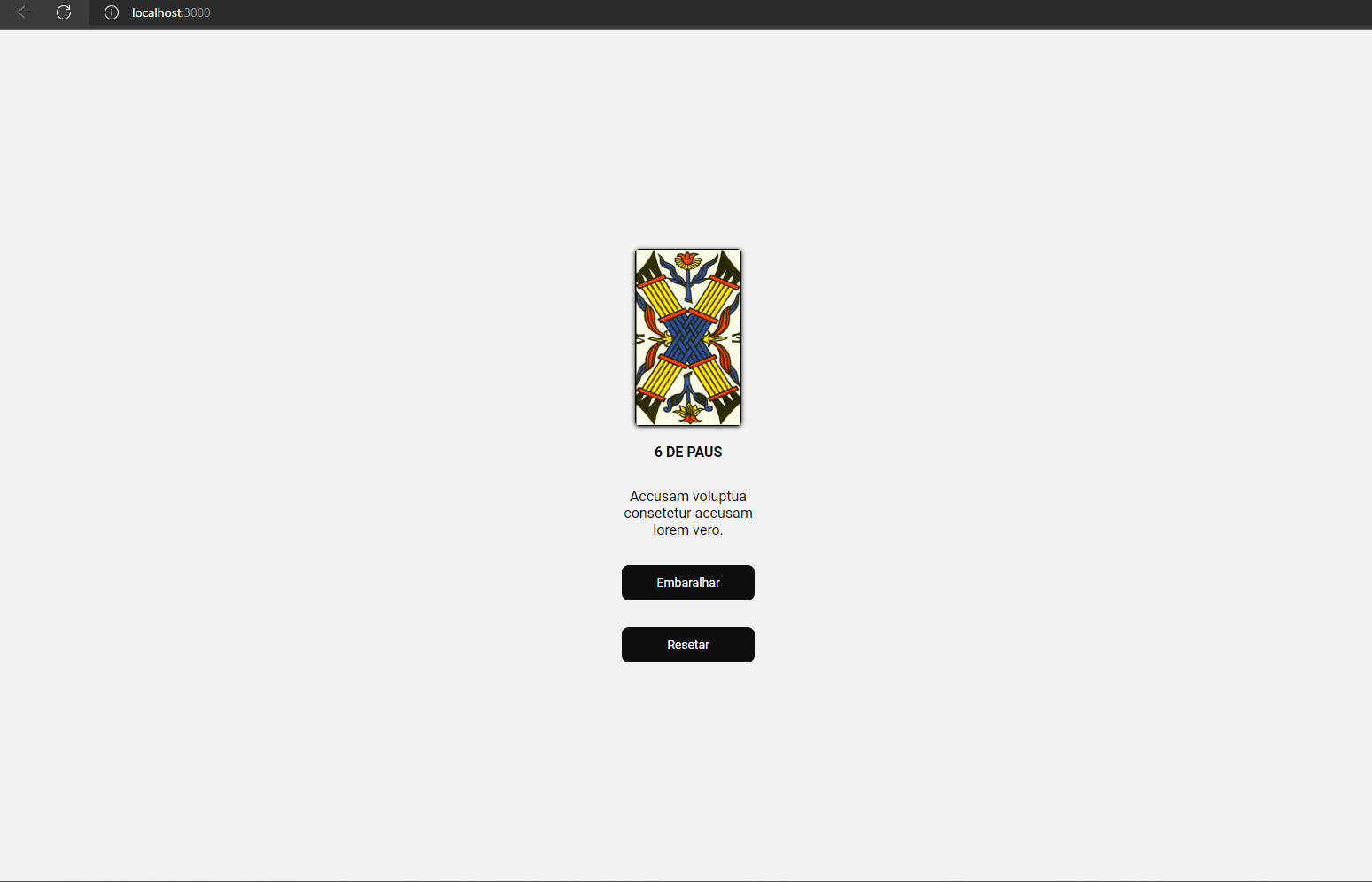Click the red flower atop the card
The height and width of the screenshot is (882, 1372).
[x=688, y=260]
